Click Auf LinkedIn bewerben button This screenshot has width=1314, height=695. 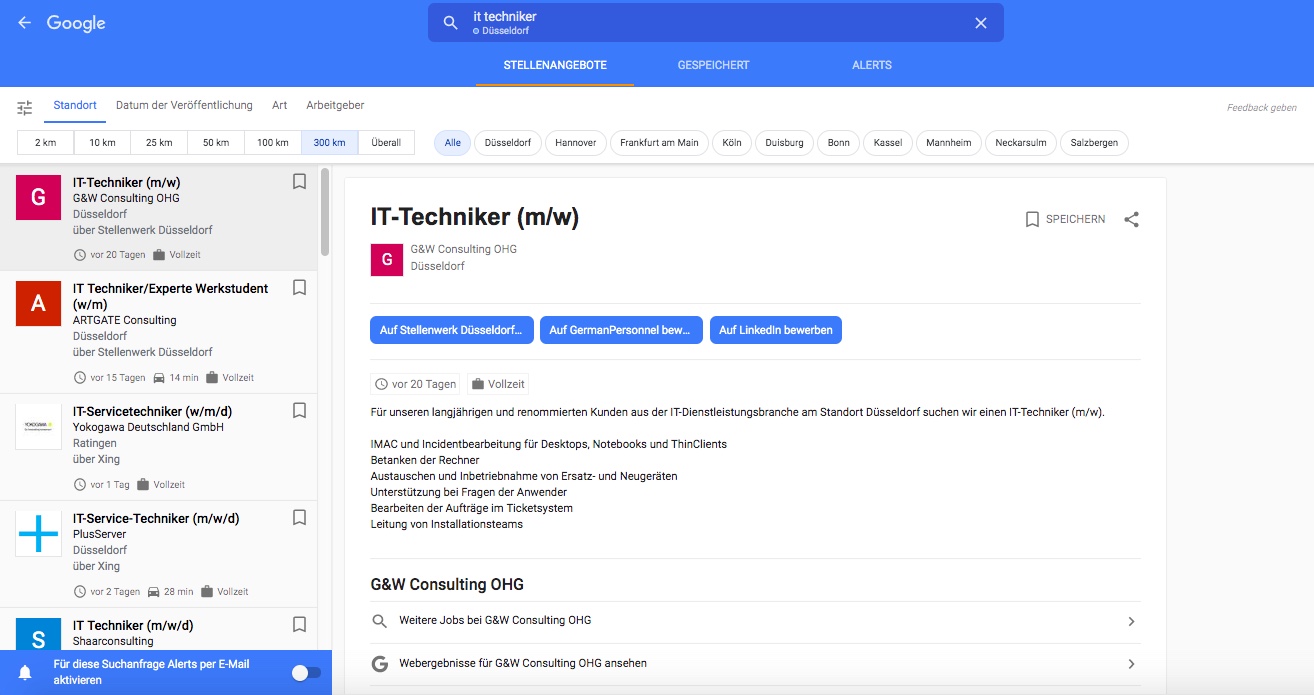tap(775, 330)
